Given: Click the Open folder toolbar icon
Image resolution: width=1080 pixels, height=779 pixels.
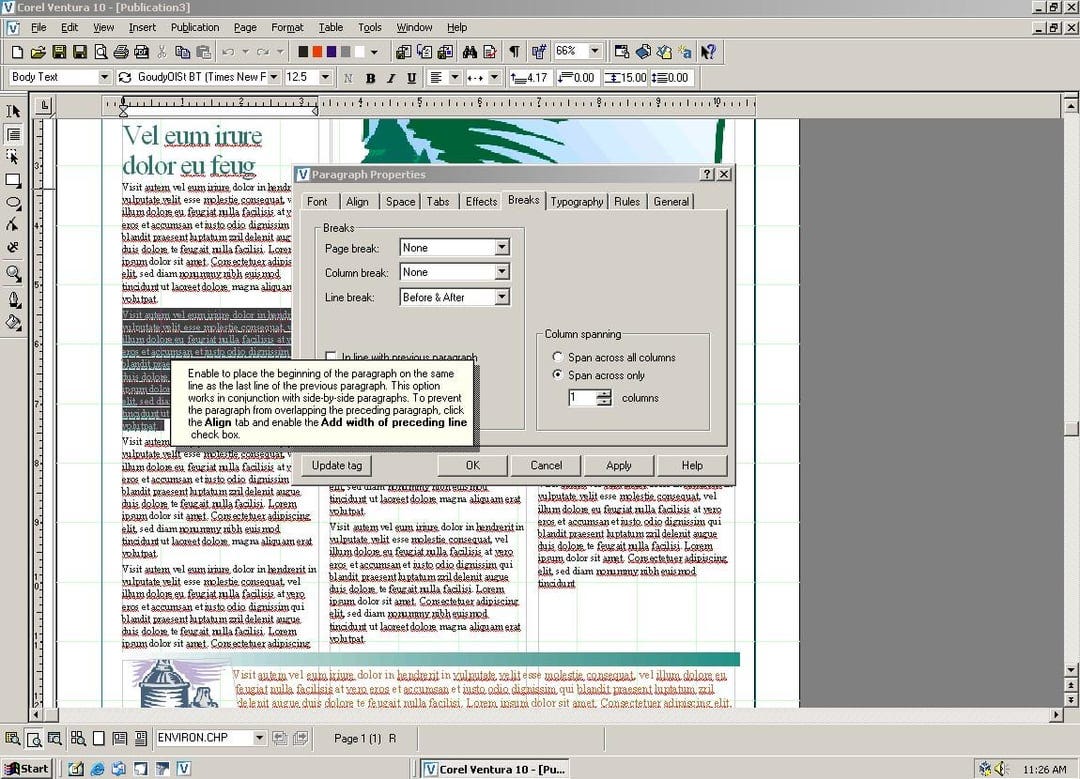Looking at the screenshot, I should click(38, 52).
